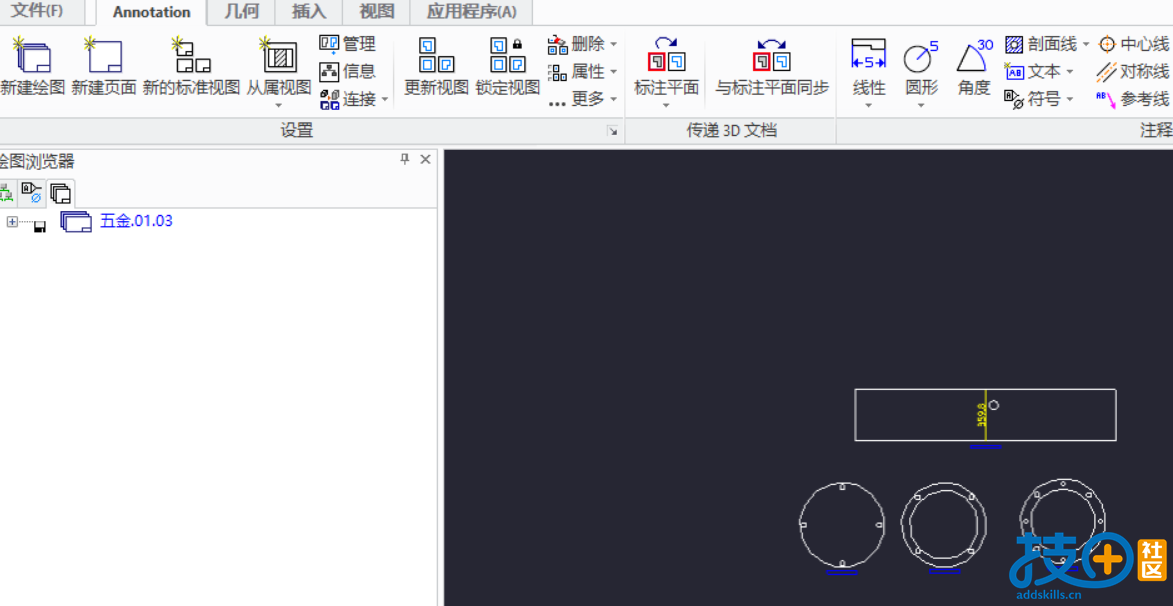1173x606 pixels.
Task: Open the 圆形 dropdown arrow
Action: (921, 105)
